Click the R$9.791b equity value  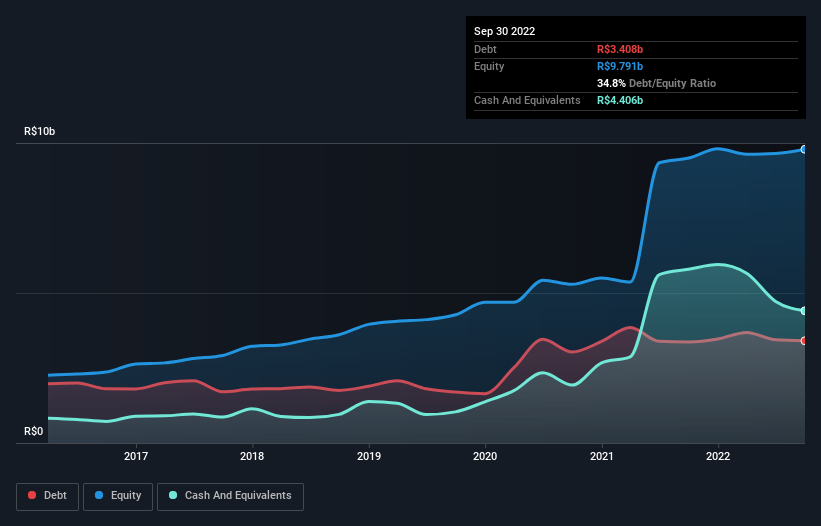point(620,66)
